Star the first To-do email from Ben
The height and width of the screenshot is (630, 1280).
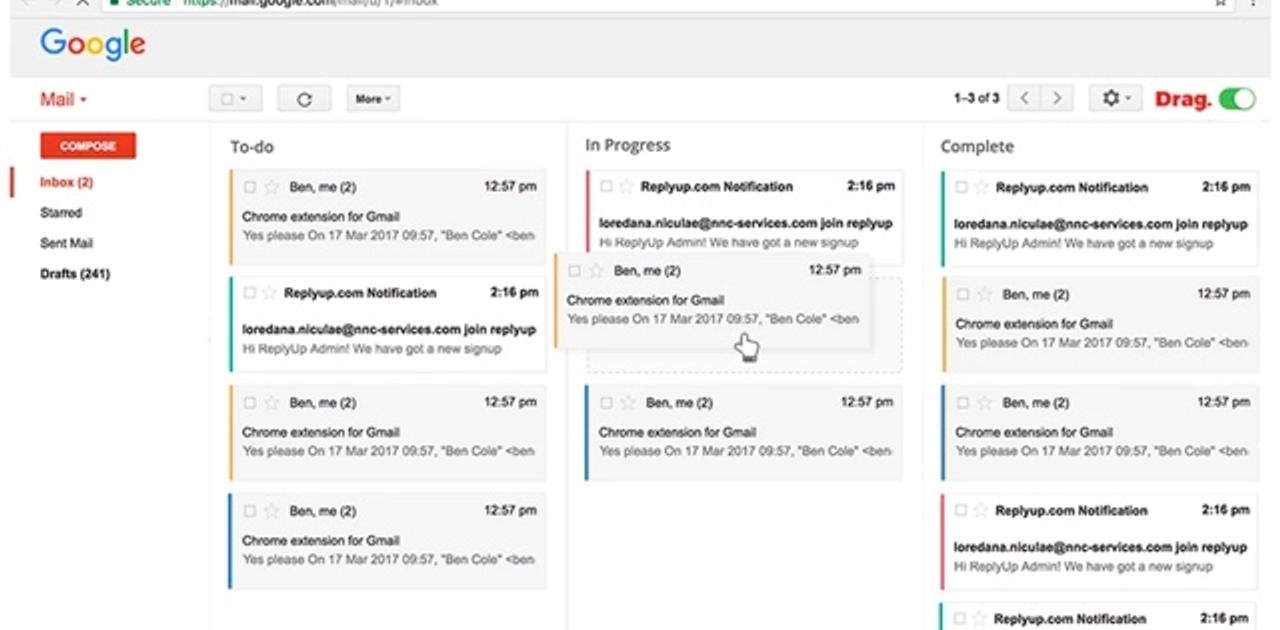pos(272,187)
